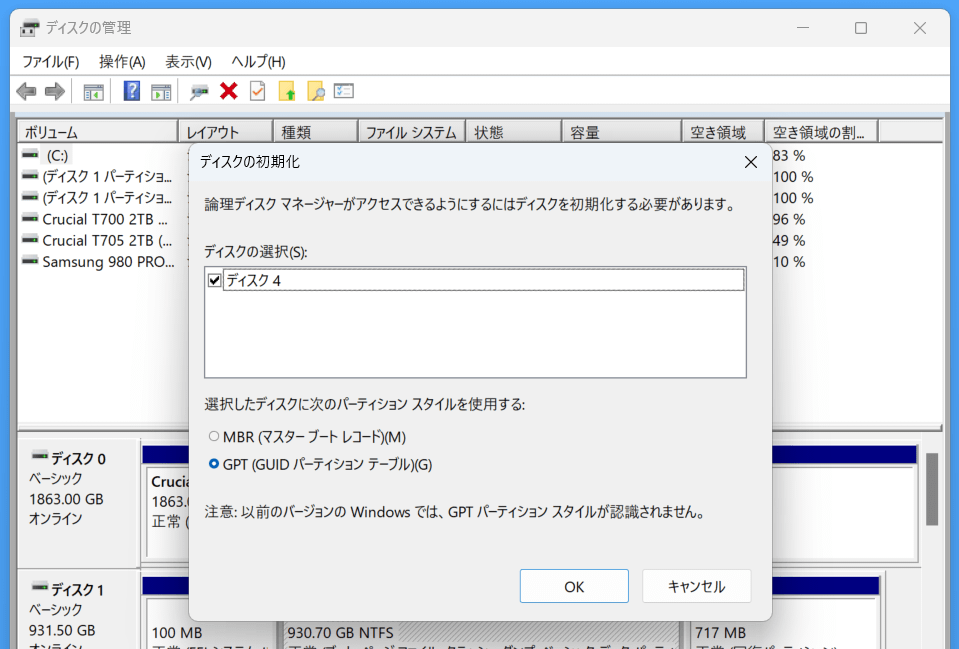Screen dimensions: 959x649
Task: Select the ディスク 4 list entry text
Action: coord(253,280)
